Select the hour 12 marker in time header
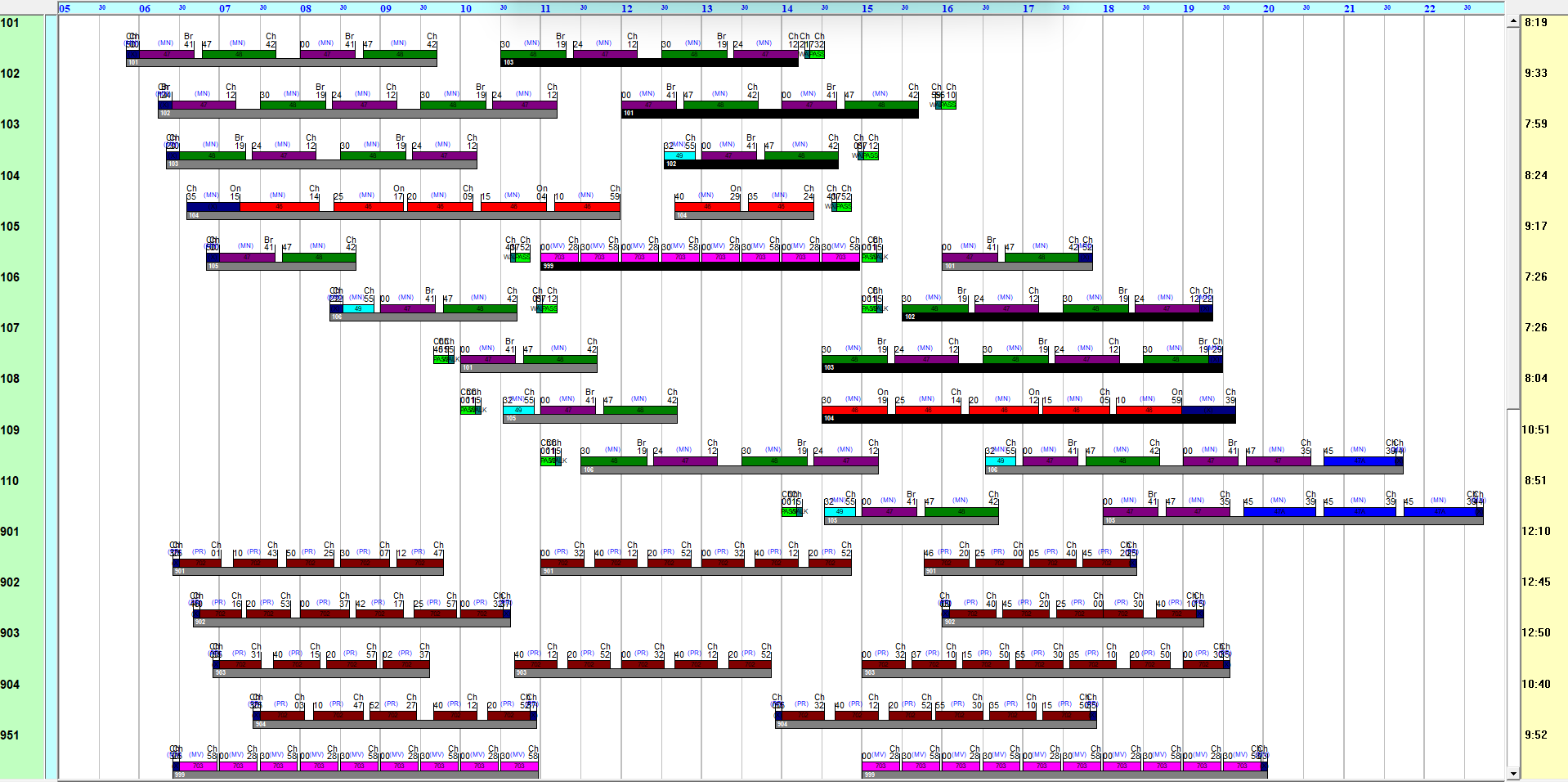This screenshot has width=1568, height=782. click(626, 8)
